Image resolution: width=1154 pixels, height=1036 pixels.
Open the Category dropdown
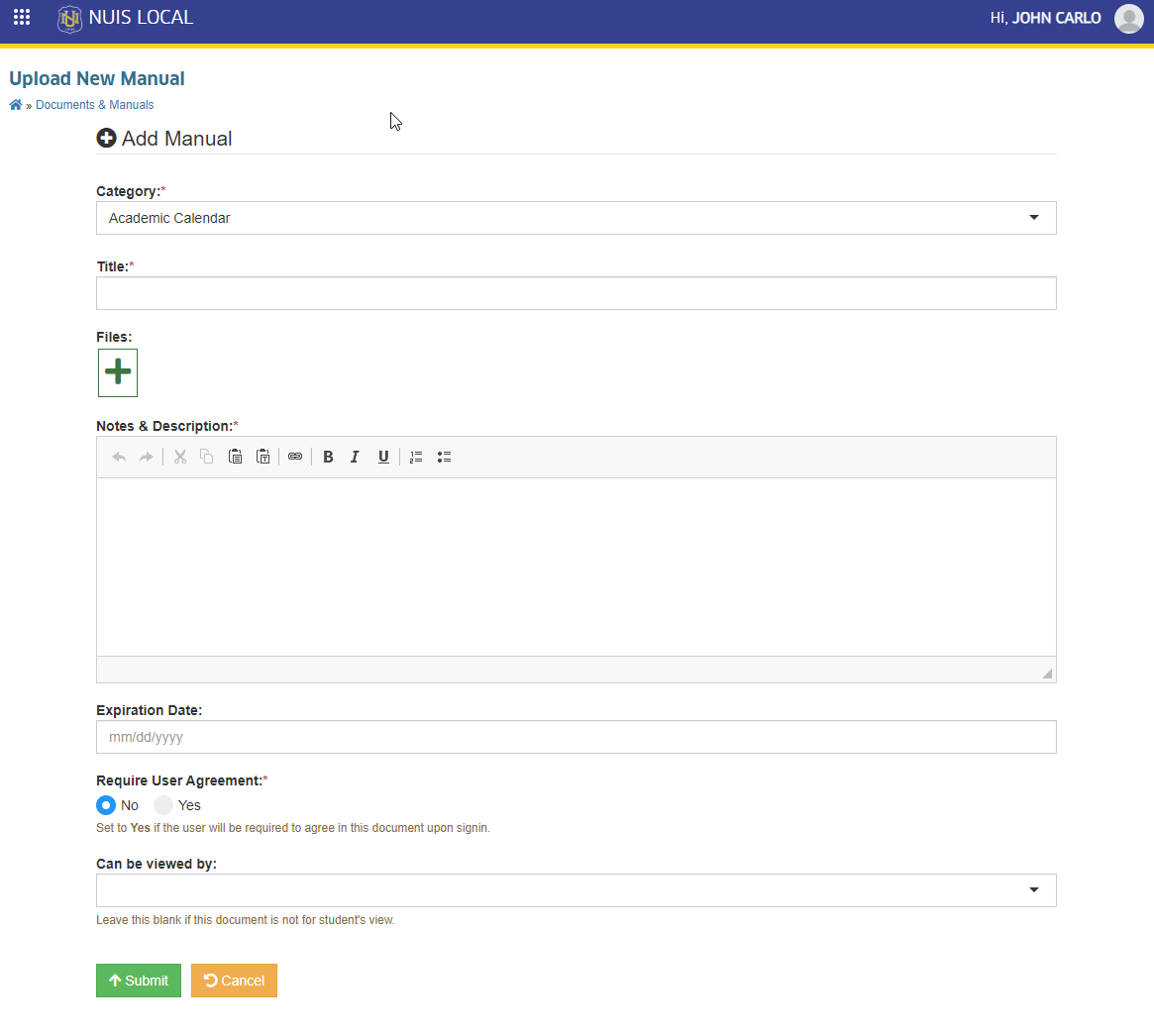tap(577, 218)
